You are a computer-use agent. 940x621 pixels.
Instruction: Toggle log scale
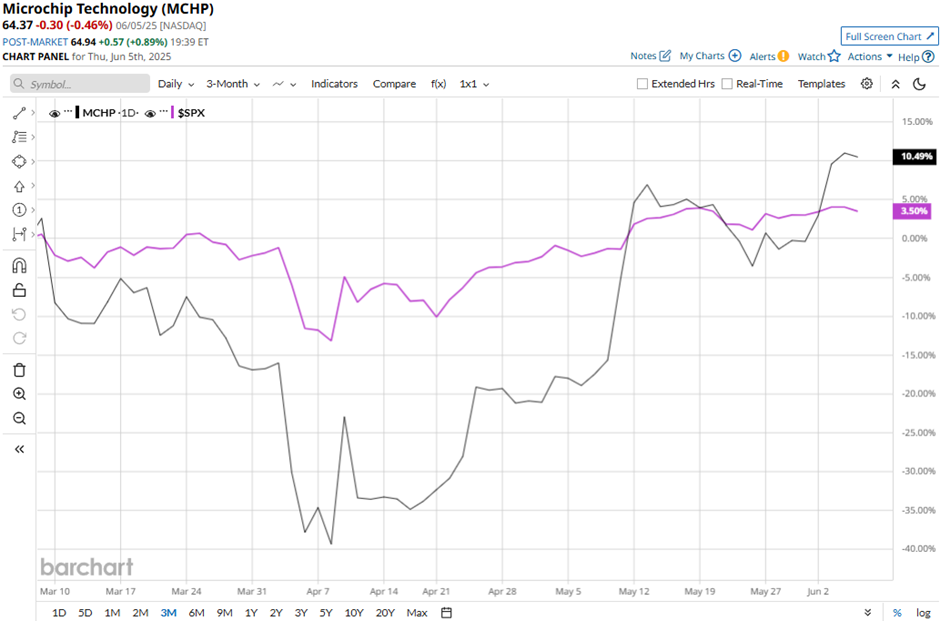[x=923, y=613]
